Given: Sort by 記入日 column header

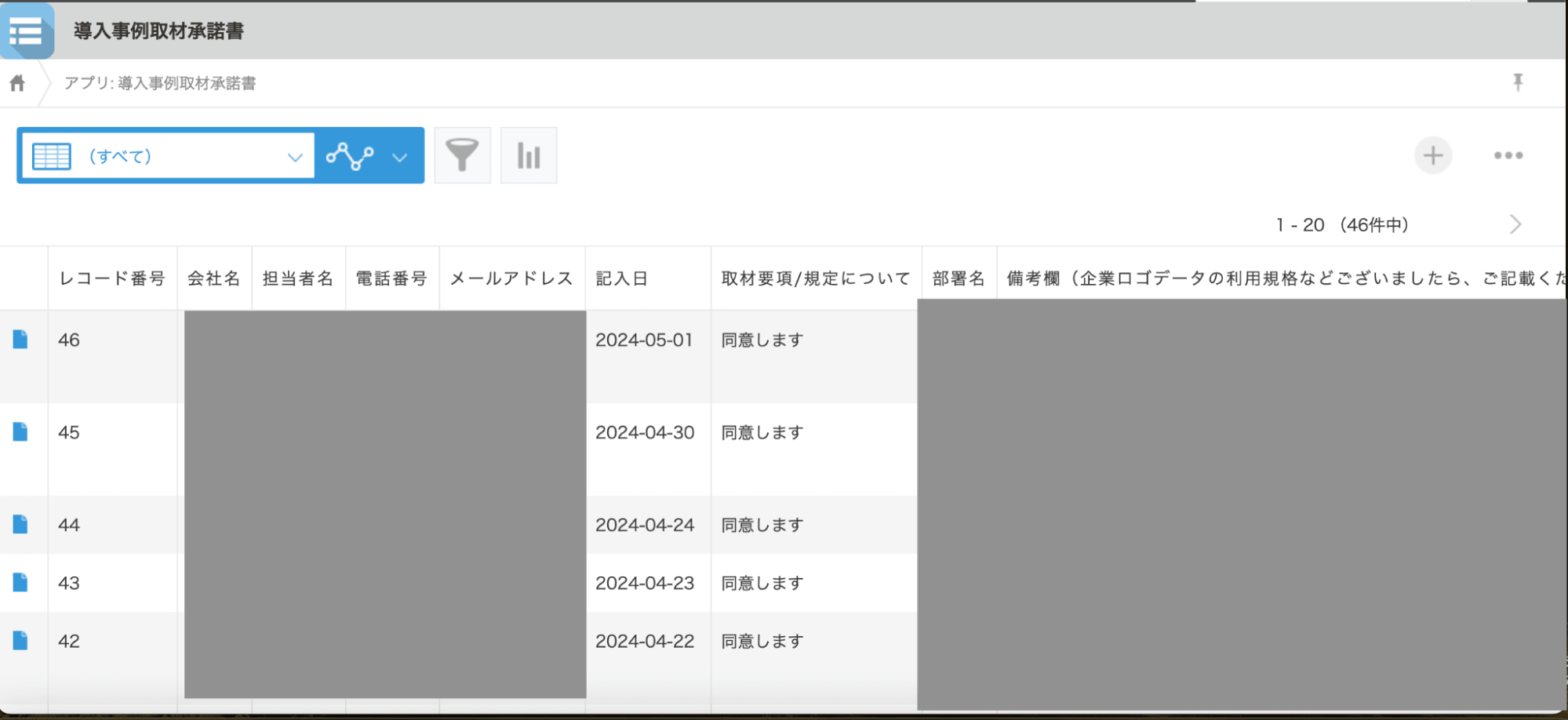Looking at the screenshot, I should 622,278.
